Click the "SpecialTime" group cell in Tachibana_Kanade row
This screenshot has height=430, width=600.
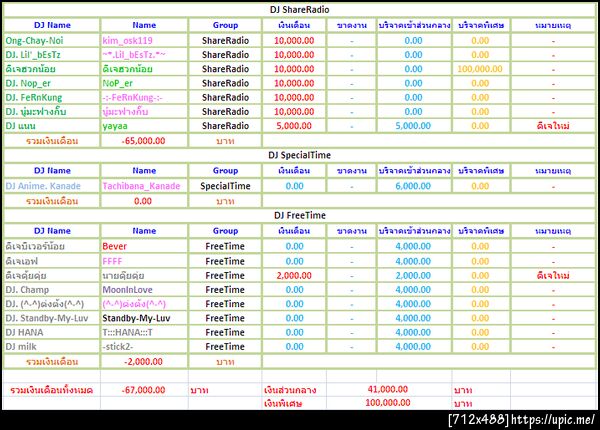tap(225, 186)
